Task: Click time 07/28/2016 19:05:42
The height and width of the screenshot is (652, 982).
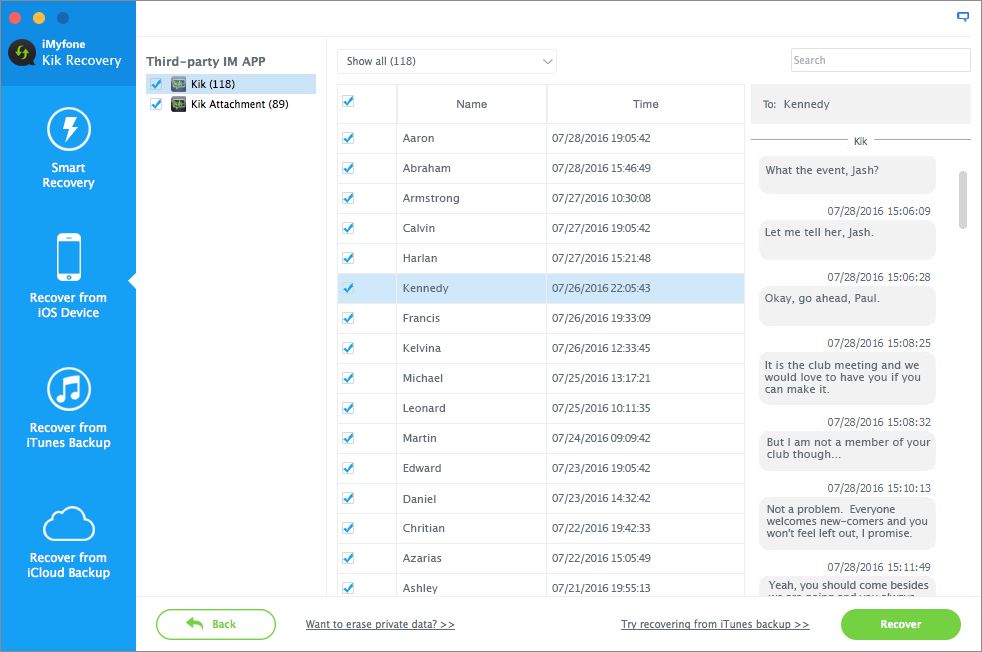Action: tap(601, 138)
